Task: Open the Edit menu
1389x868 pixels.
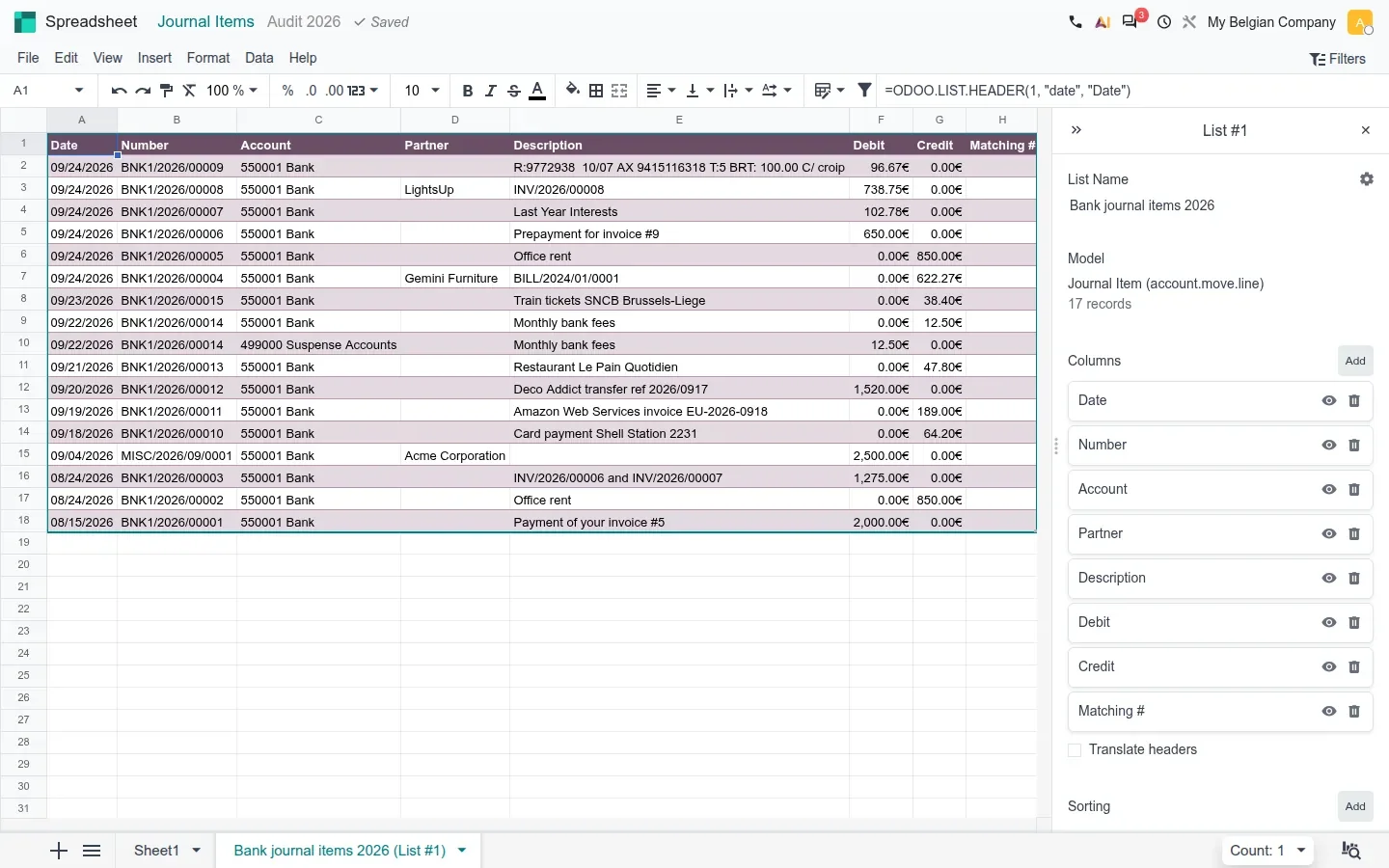Action: [67, 58]
